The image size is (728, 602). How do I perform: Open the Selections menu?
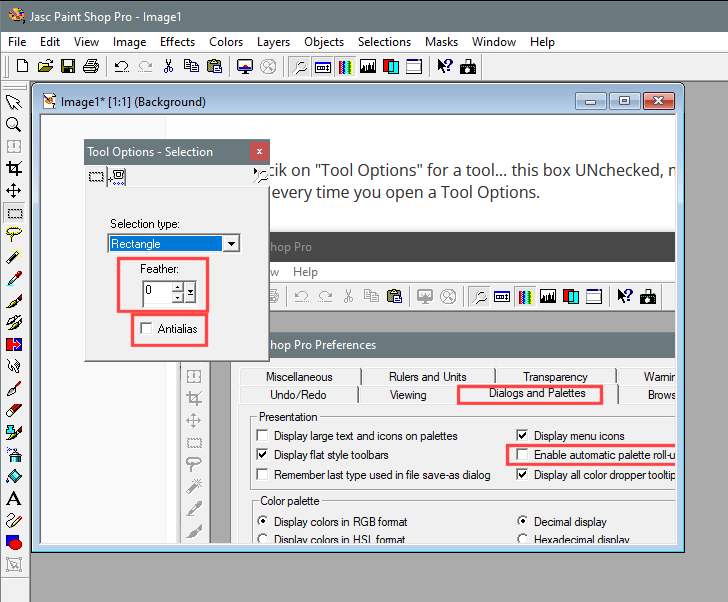click(x=384, y=42)
